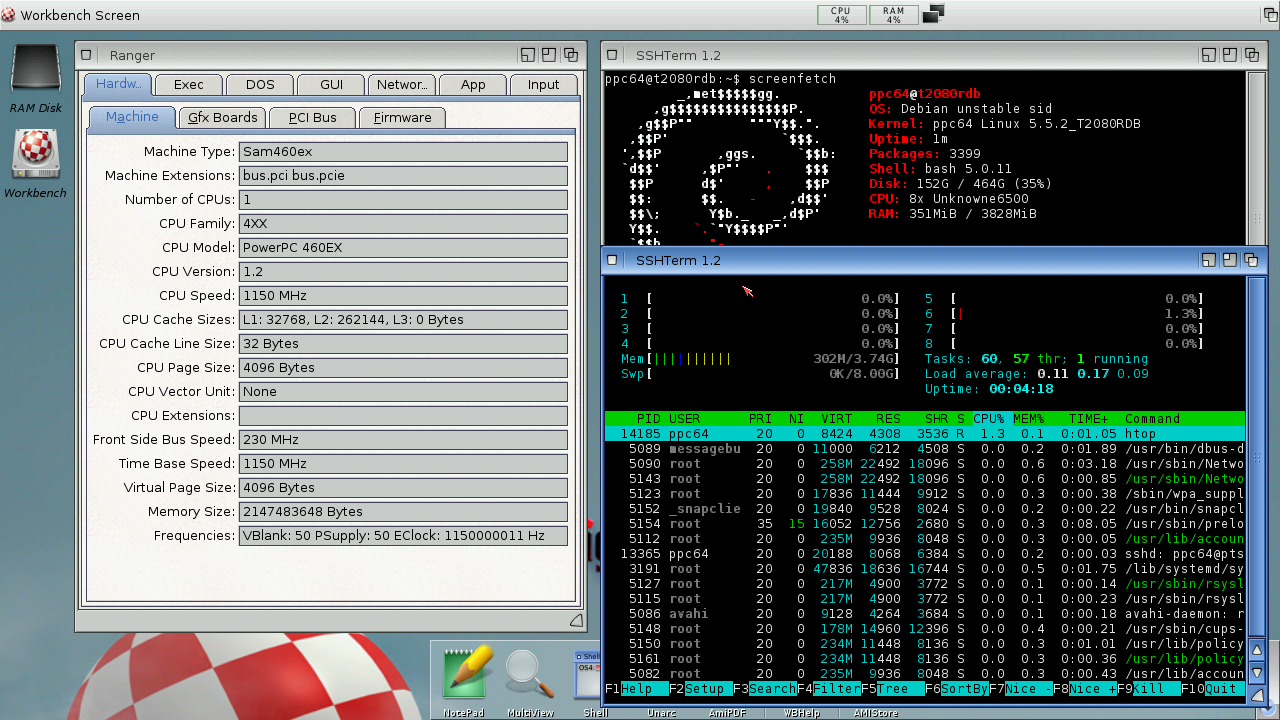Click htop window scroll-down arrow
The width and height of the screenshot is (1280, 720).
[x=1257, y=673]
